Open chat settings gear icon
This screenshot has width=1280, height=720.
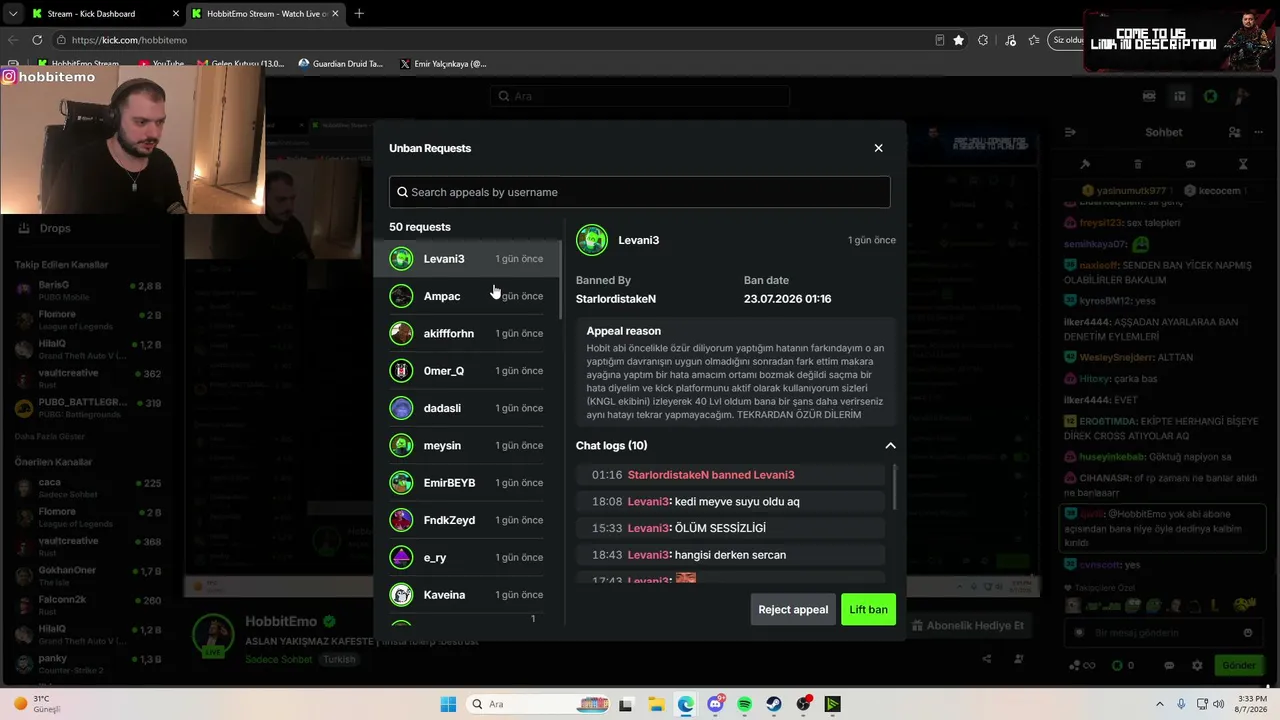pos(1197,665)
